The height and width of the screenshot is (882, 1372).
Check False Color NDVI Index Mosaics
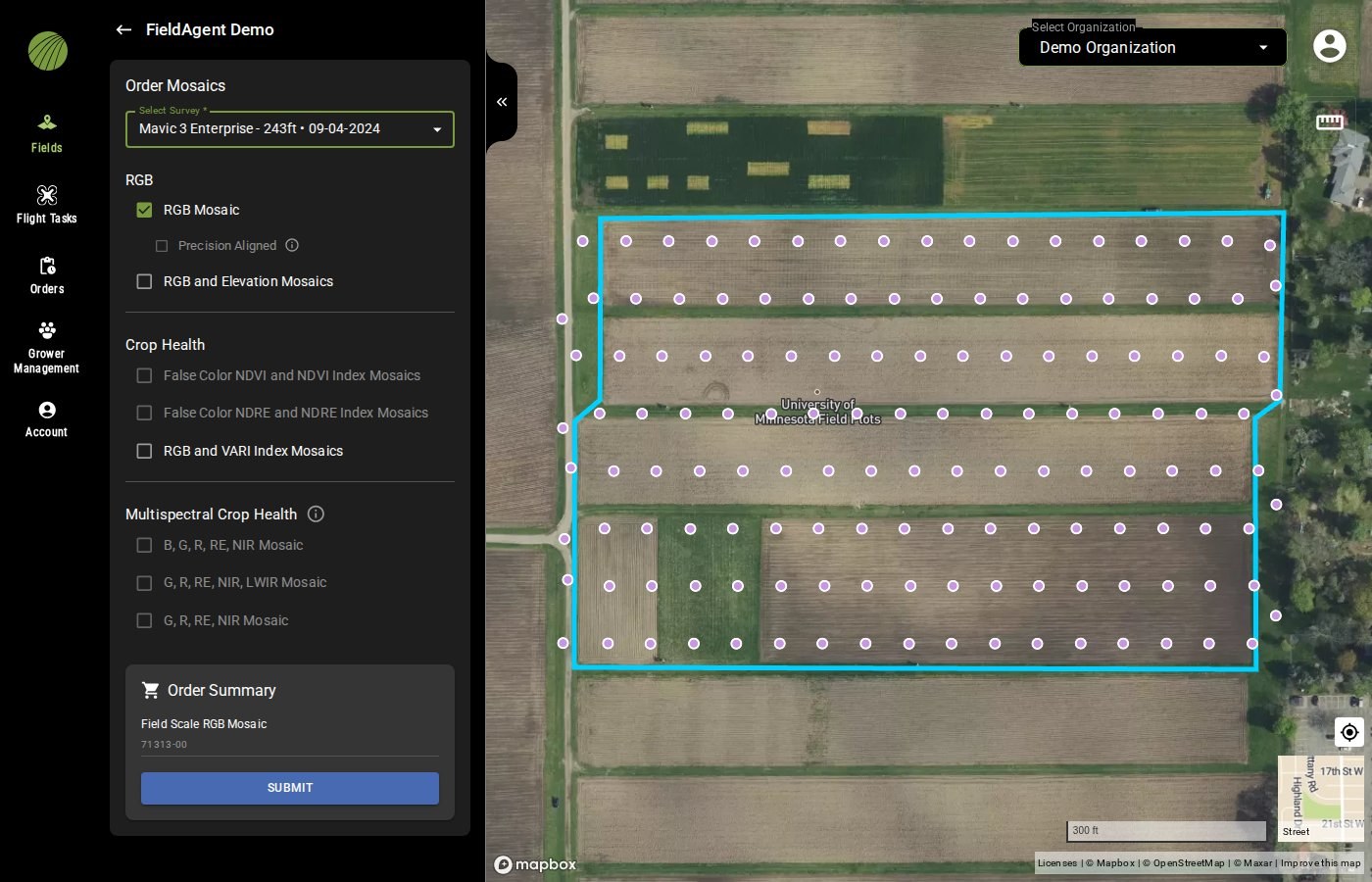(x=144, y=375)
